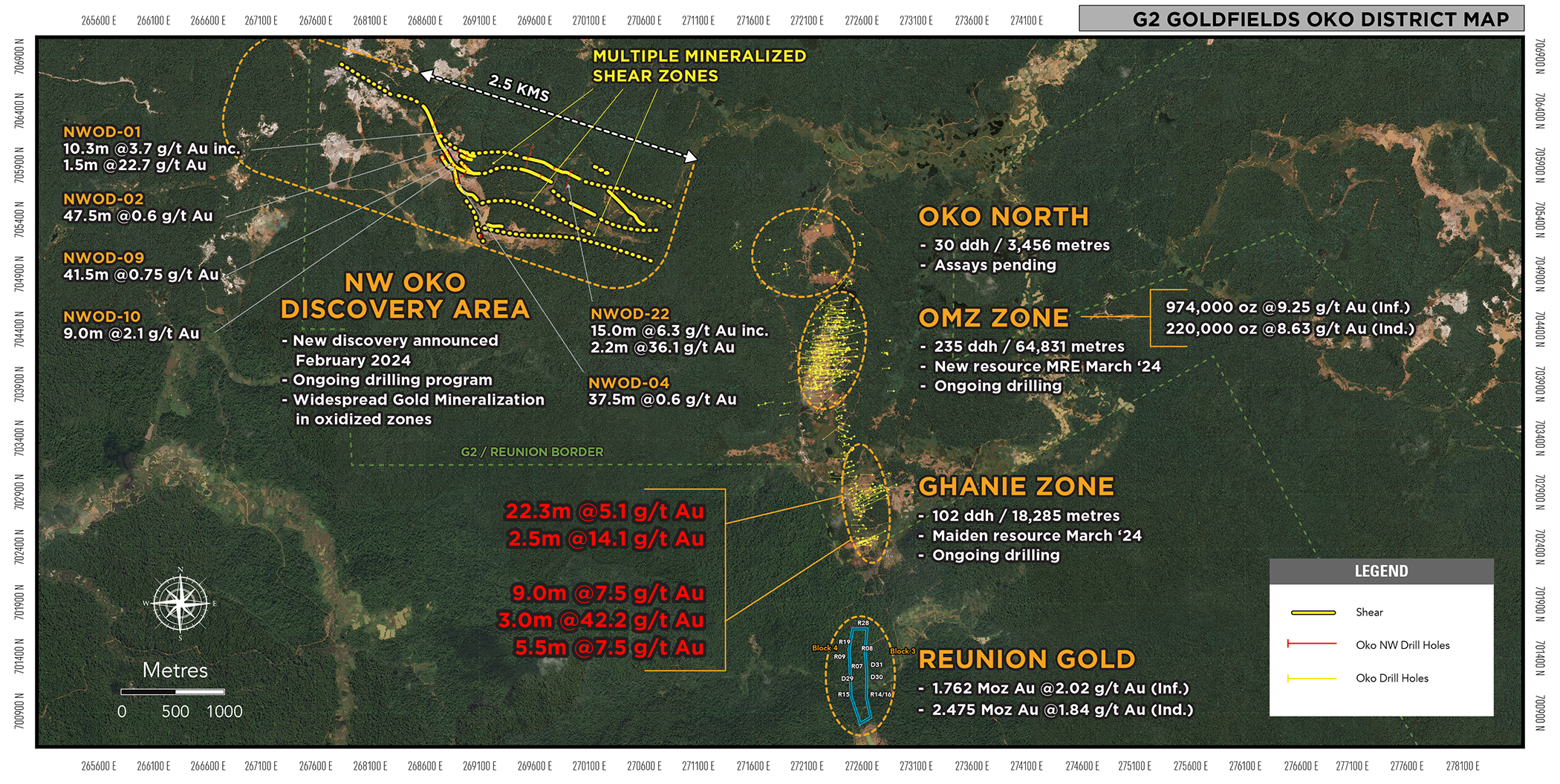
Task: Click 'New discovery announced February 2024' bullet
Action: click(390, 350)
